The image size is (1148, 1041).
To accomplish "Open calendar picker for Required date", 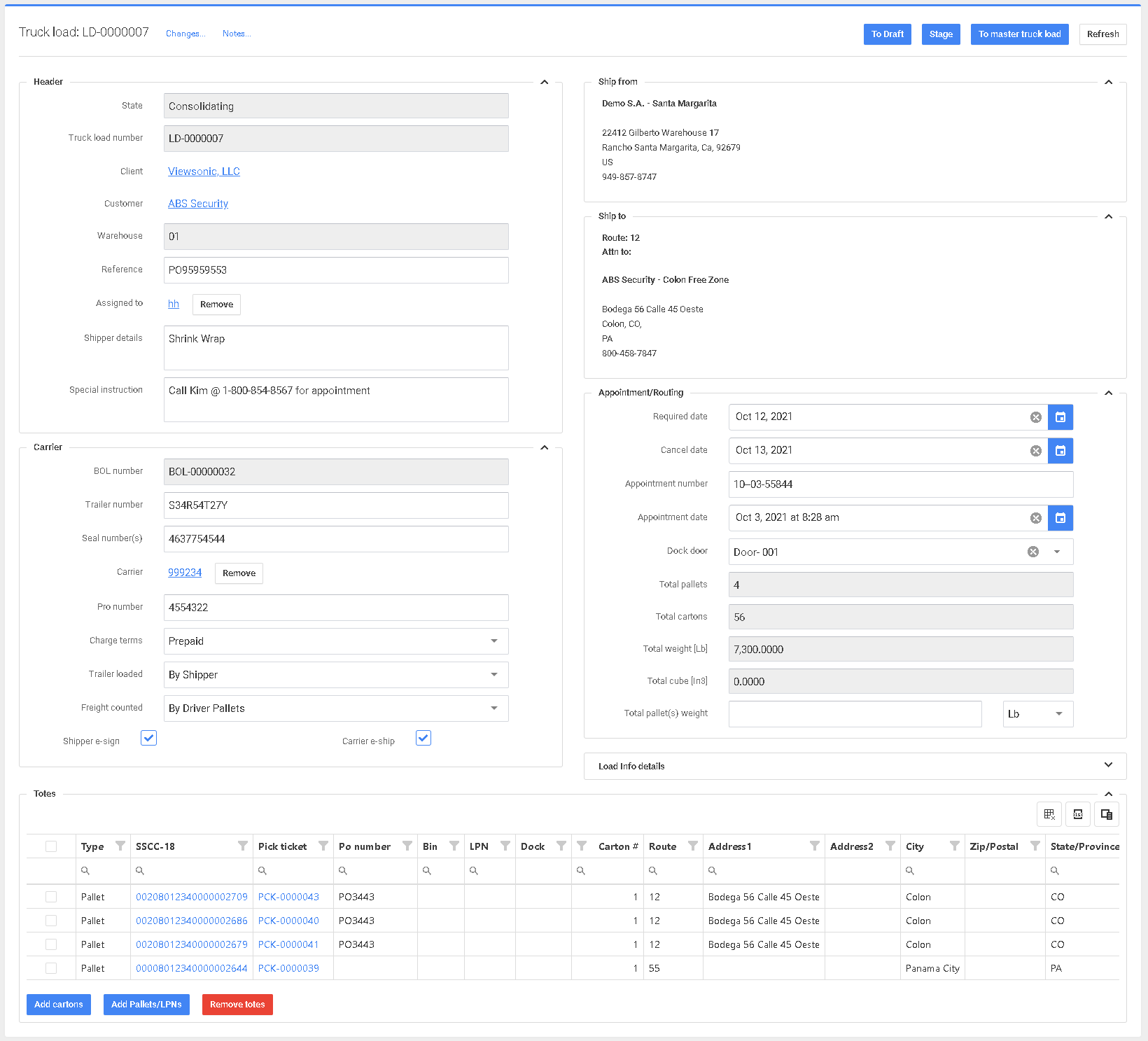I will [x=1060, y=417].
